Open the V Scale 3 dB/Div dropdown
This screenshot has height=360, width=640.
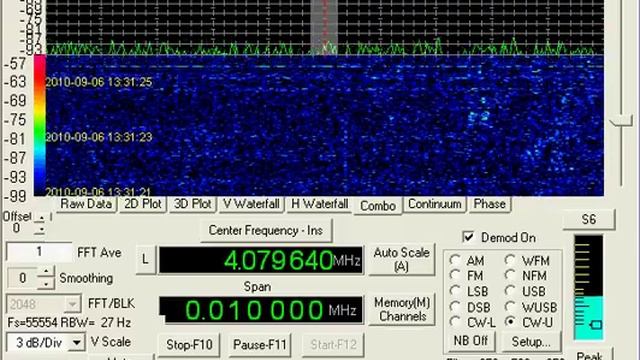pyautogui.click(x=77, y=342)
